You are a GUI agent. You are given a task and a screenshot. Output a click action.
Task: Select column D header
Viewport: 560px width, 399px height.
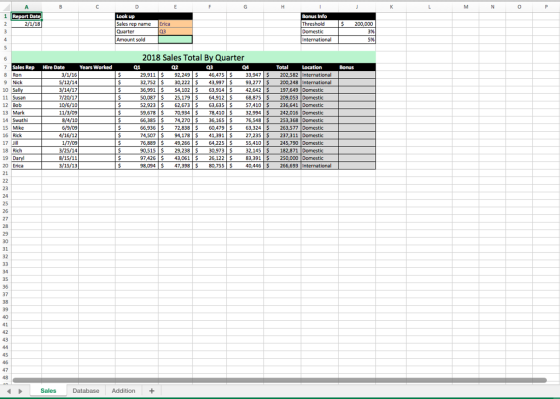coord(137,7)
